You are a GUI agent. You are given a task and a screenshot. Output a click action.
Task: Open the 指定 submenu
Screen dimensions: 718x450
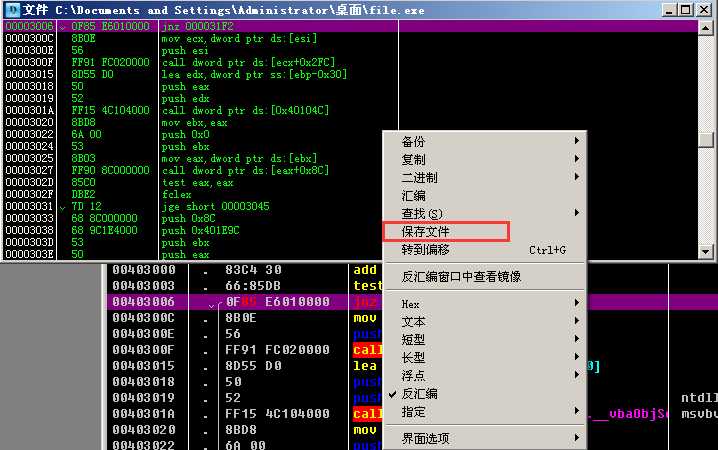pyautogui.click(x=484, y=412)
